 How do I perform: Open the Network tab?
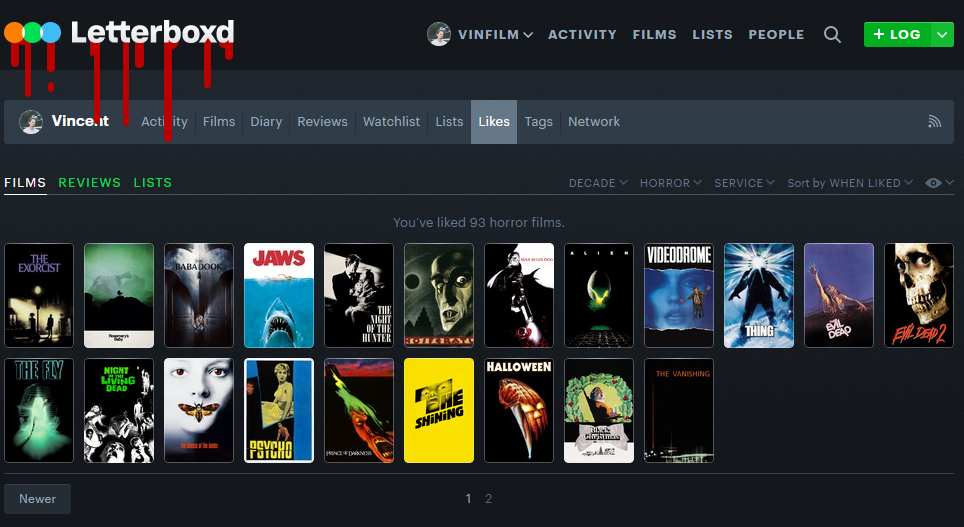pyautogui.click(x=594, y=122)
